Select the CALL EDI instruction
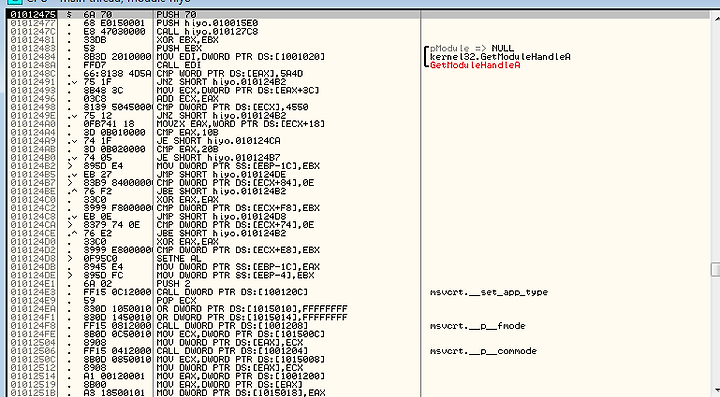The image size is (720, 397). (x=179, y=65)
